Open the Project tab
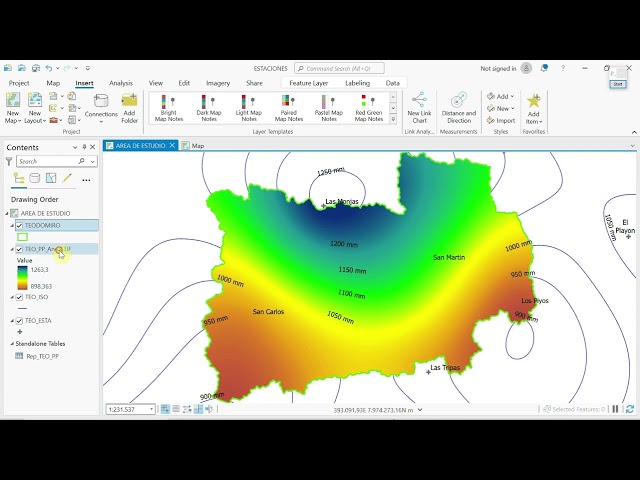Screen dimensions: 640x480 (19, 83)
